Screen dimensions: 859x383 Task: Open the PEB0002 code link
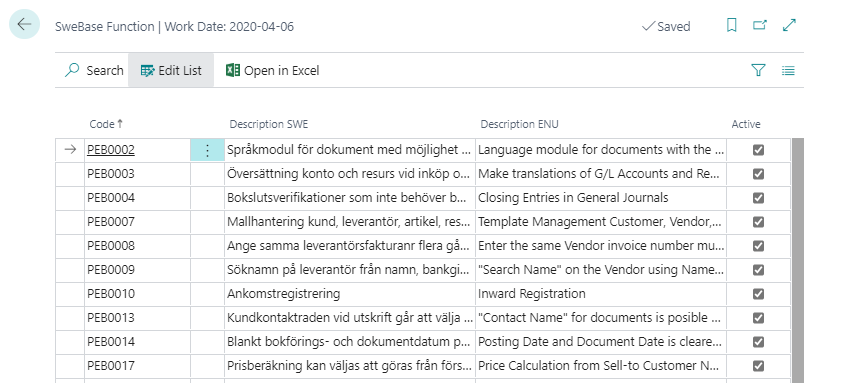111,150
